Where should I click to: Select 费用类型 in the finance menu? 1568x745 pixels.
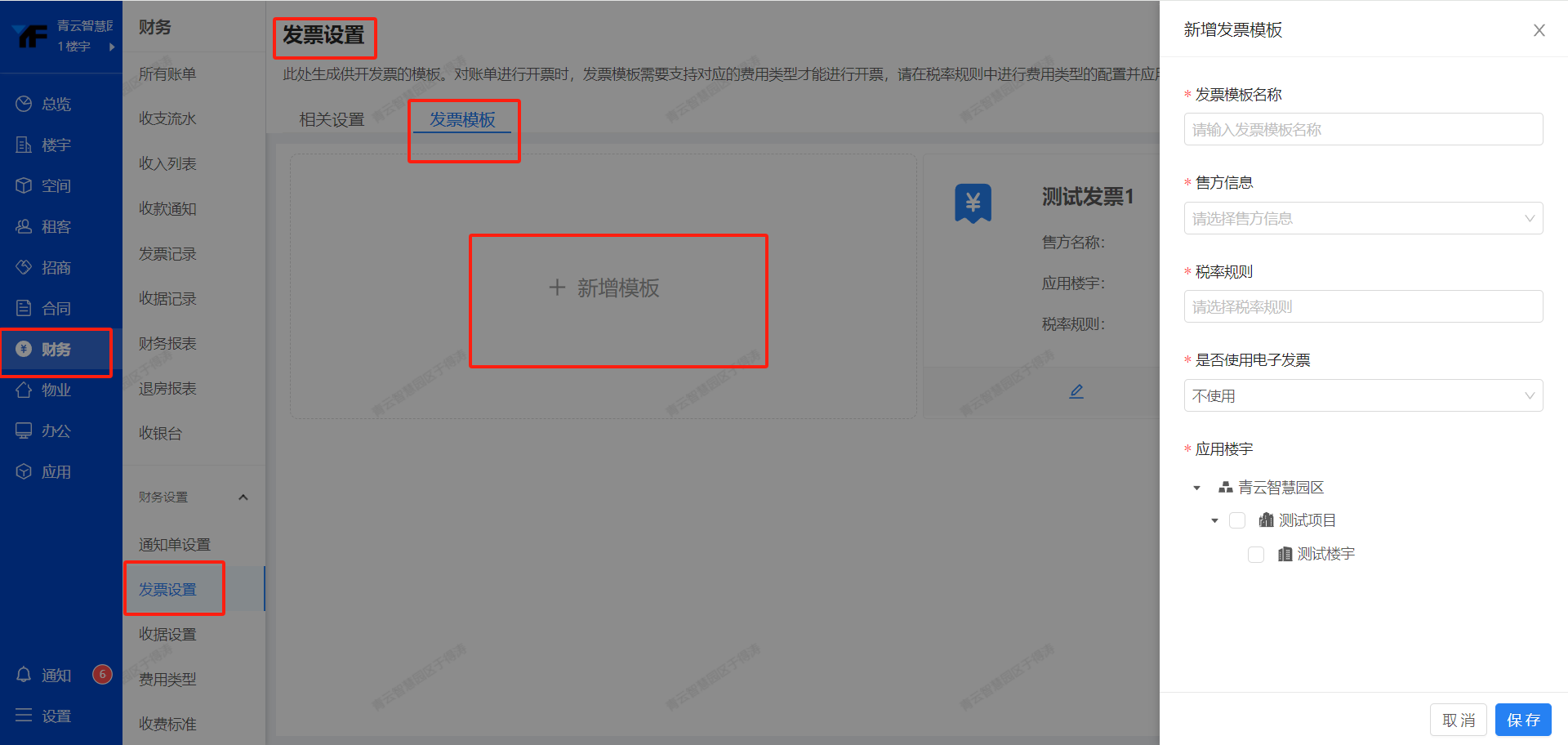pyautogui.click(x=167, y=678)
